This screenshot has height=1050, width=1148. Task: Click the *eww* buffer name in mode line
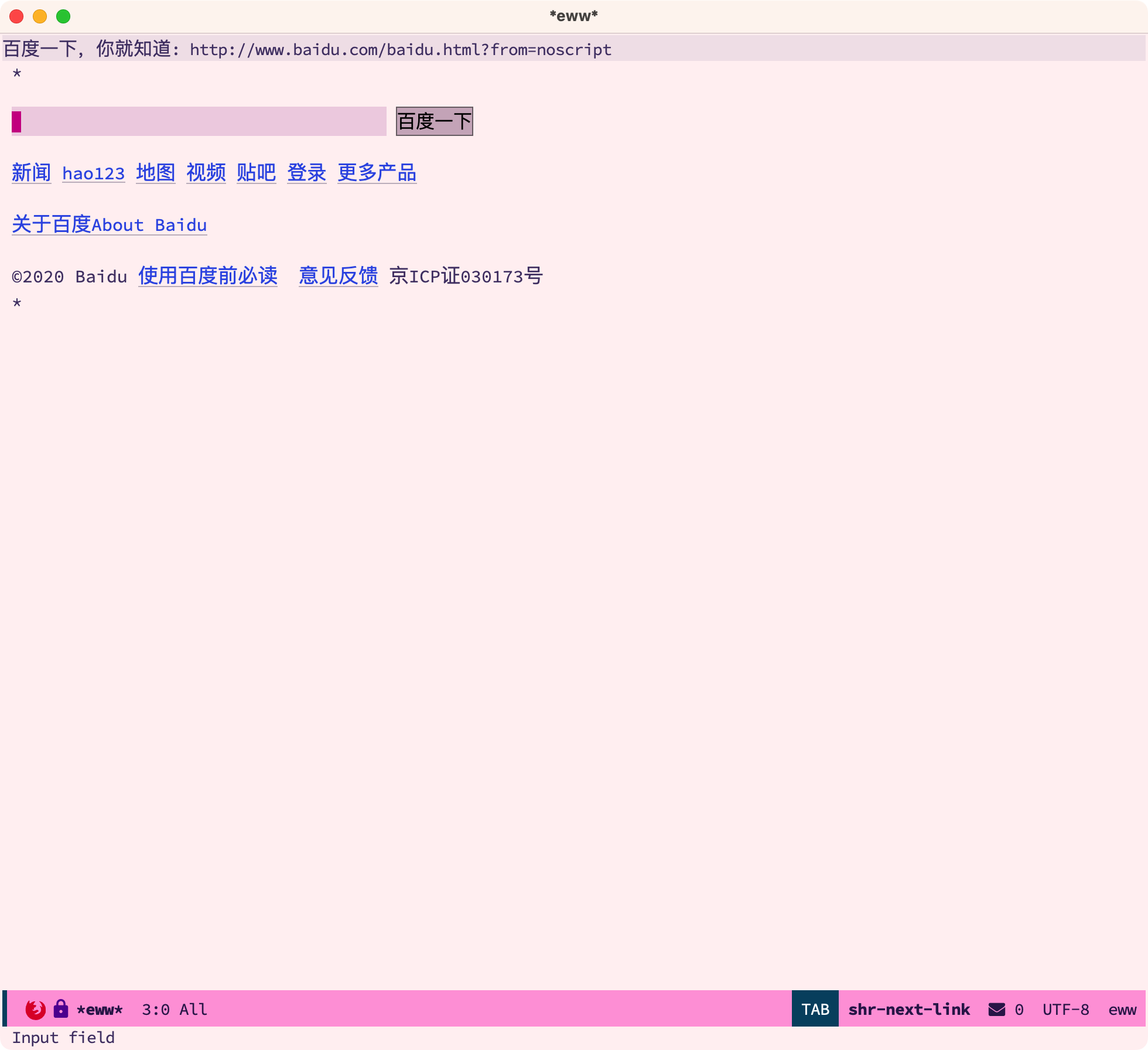point(100,1010)
